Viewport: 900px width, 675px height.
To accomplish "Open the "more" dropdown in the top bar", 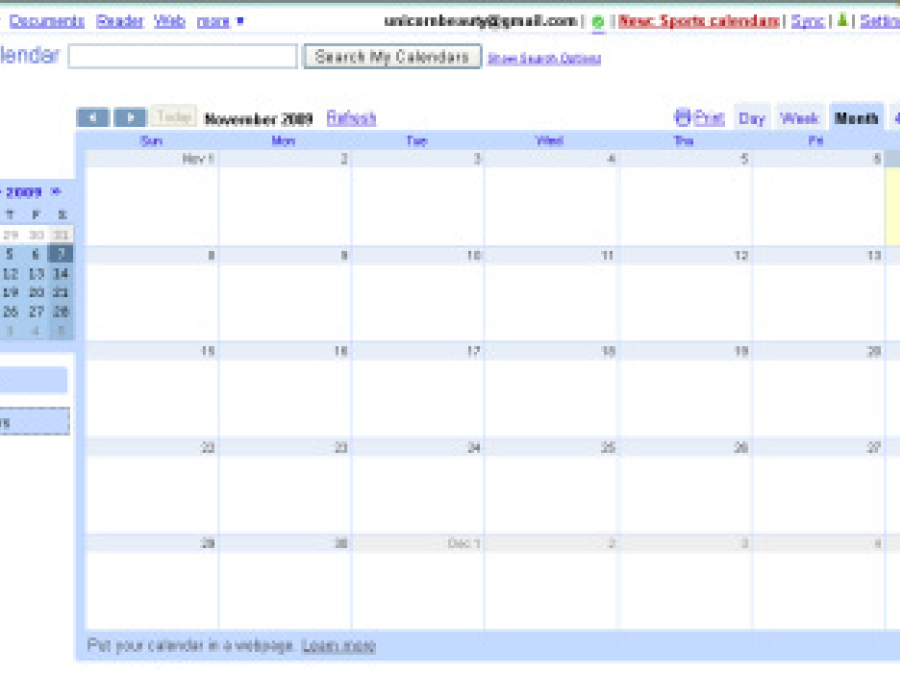I will click(x=216, y=20).
